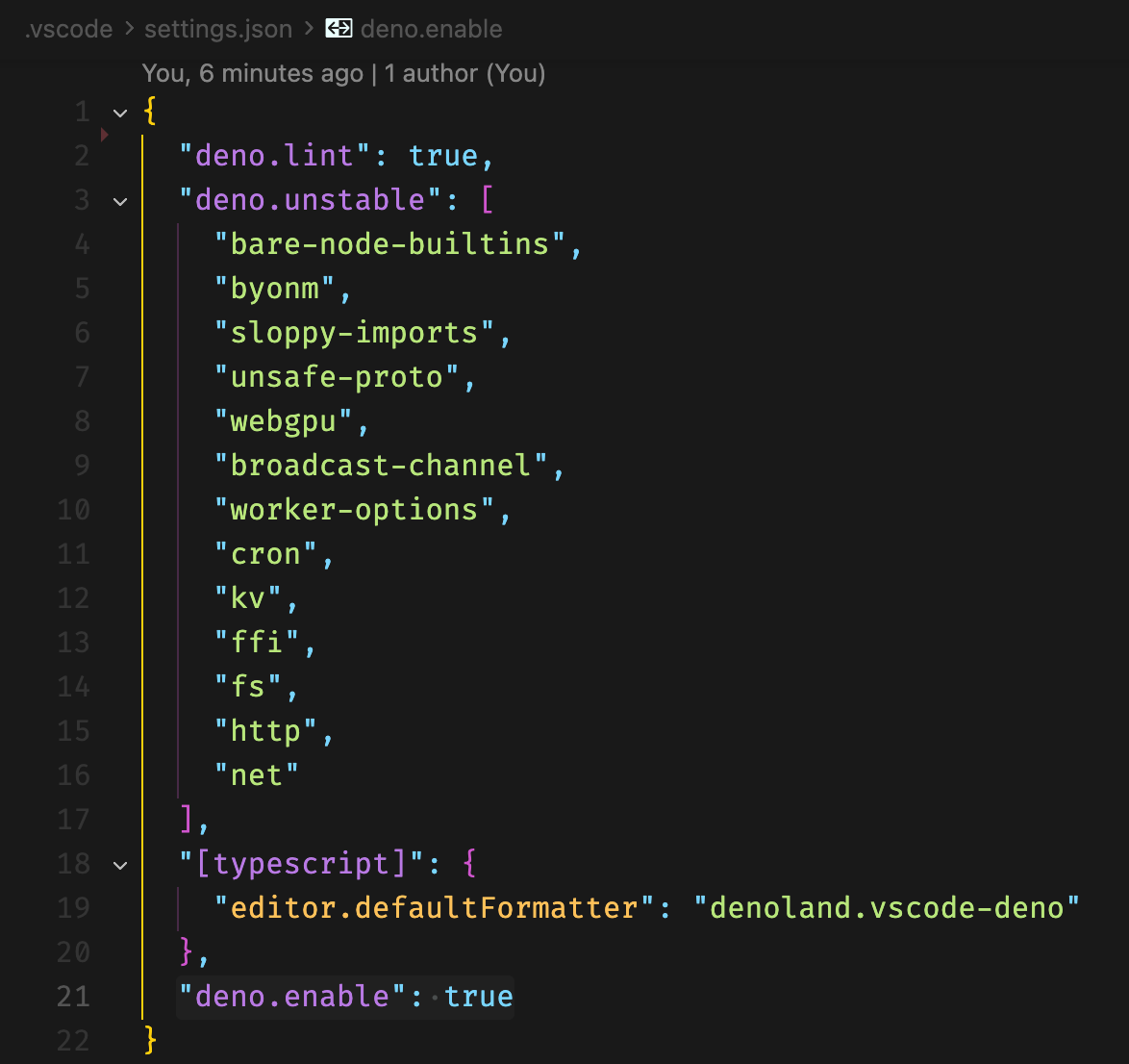Click the "worker-options" entry

pyautogui.click(x=354, y=509)
